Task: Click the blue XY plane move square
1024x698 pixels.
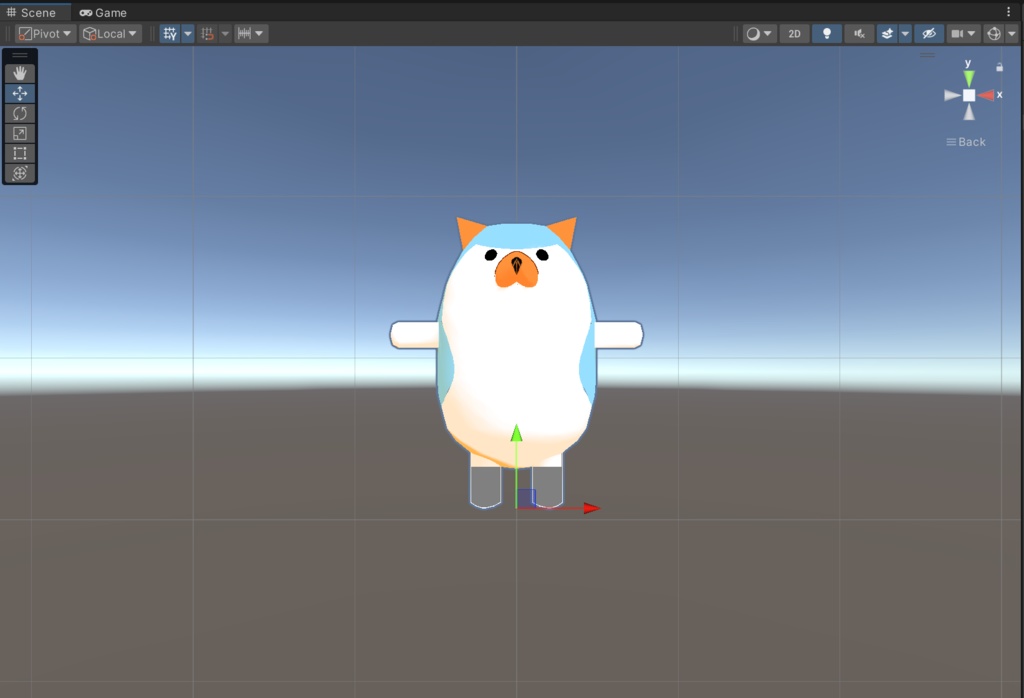Action: [x=526, y=498]
